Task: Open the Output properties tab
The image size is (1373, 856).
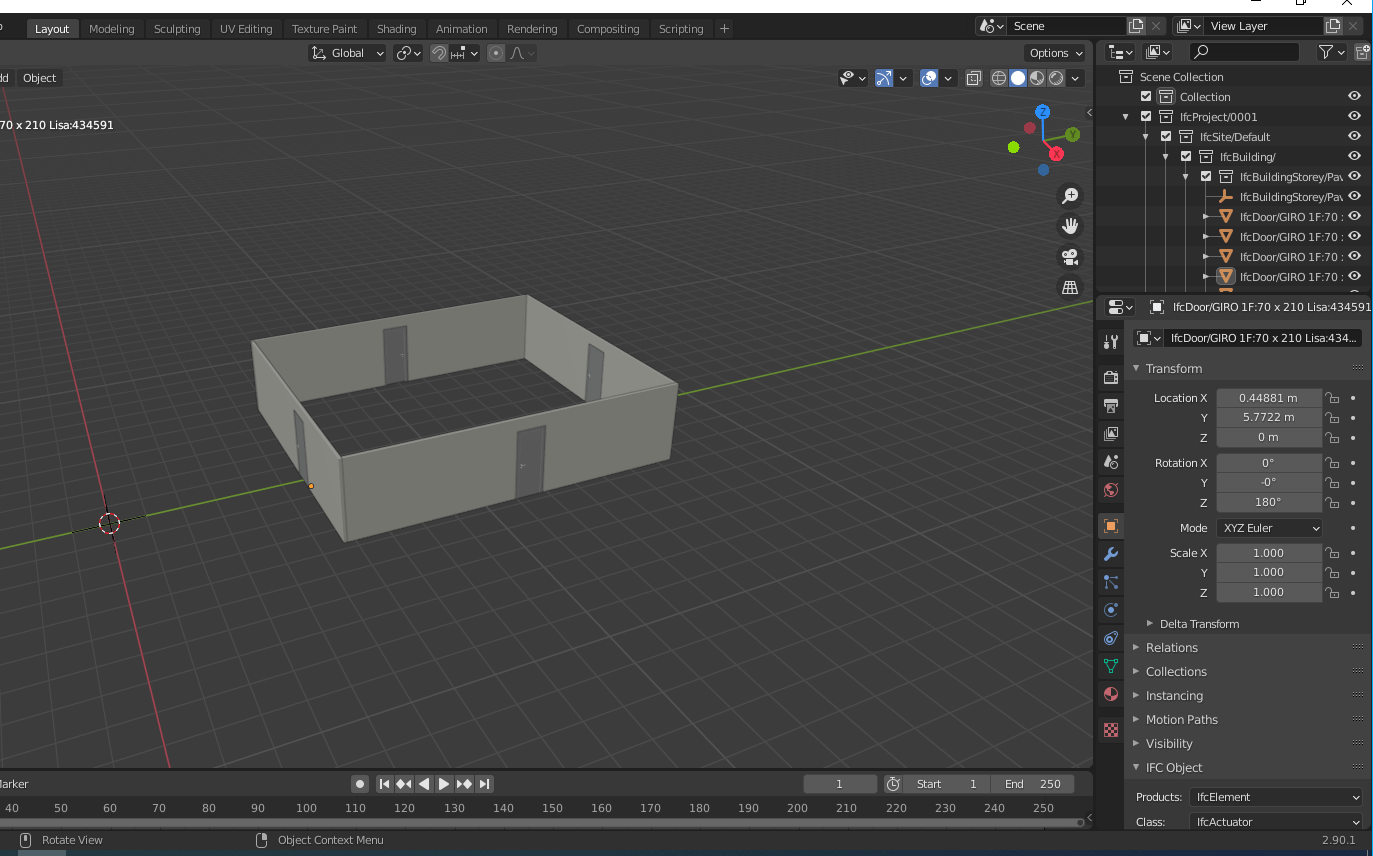Action: [1110, 406]
